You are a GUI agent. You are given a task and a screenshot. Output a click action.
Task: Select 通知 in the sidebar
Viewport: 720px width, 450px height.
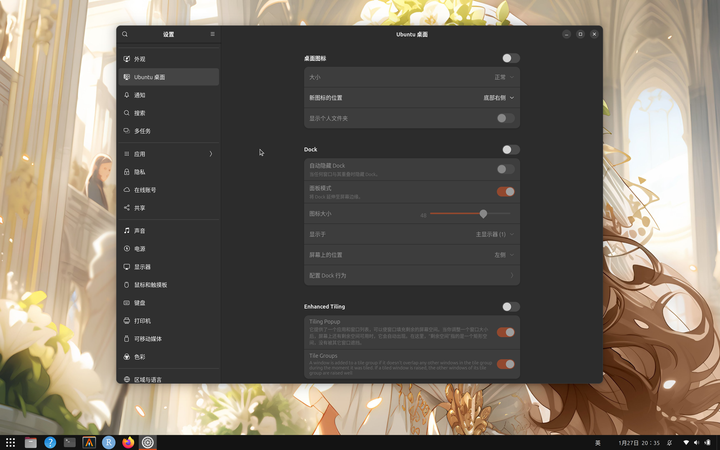click(169, 95)
